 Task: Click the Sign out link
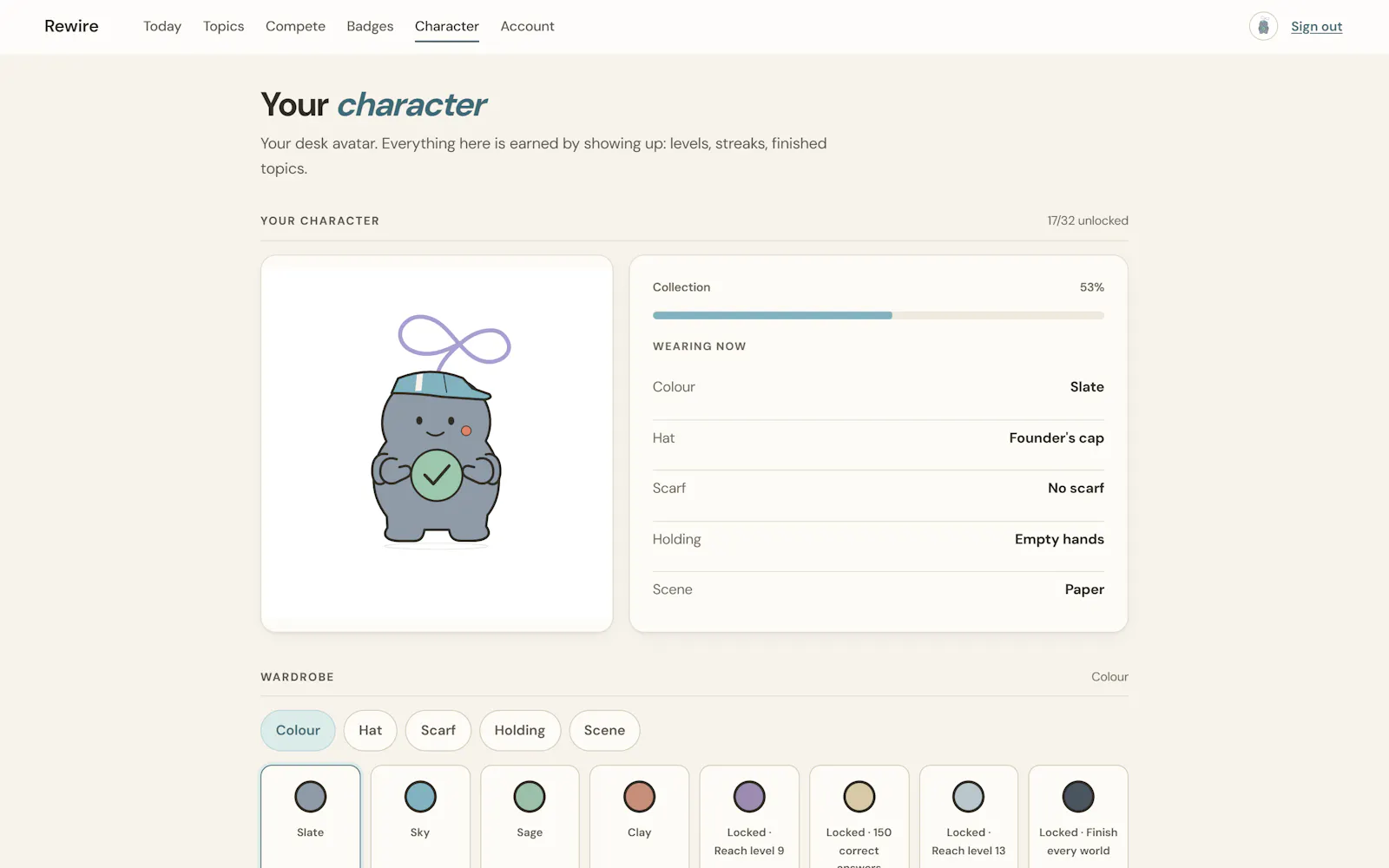(1316, 27)
